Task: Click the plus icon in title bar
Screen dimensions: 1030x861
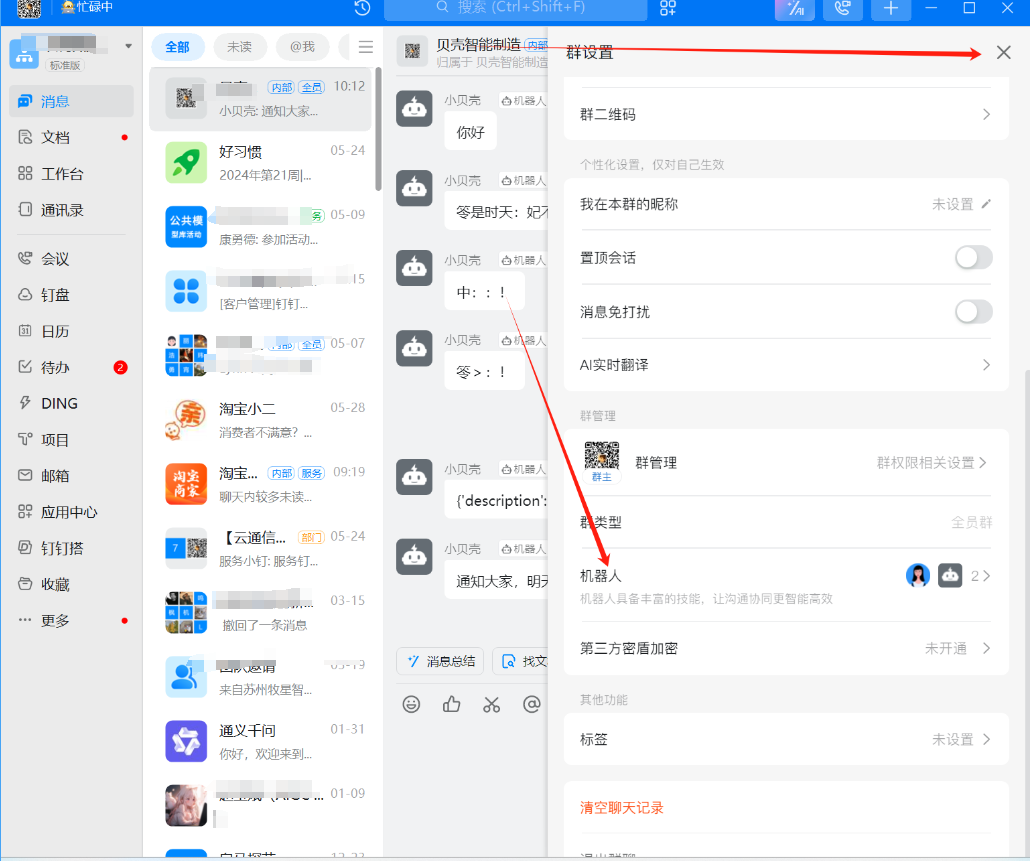Action: pos(891,9)
